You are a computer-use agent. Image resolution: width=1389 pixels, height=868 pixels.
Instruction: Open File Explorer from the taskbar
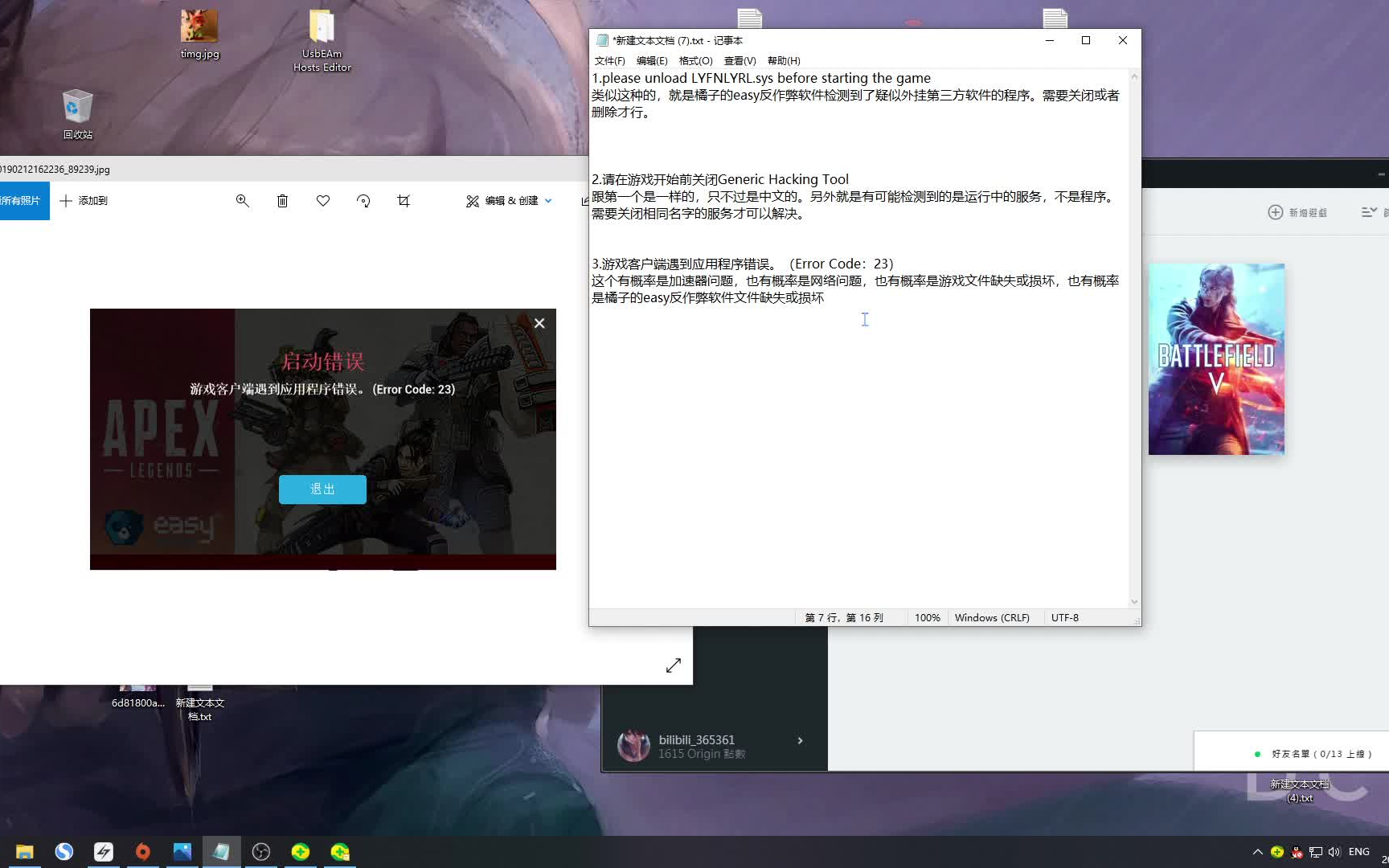pos(25,852)
